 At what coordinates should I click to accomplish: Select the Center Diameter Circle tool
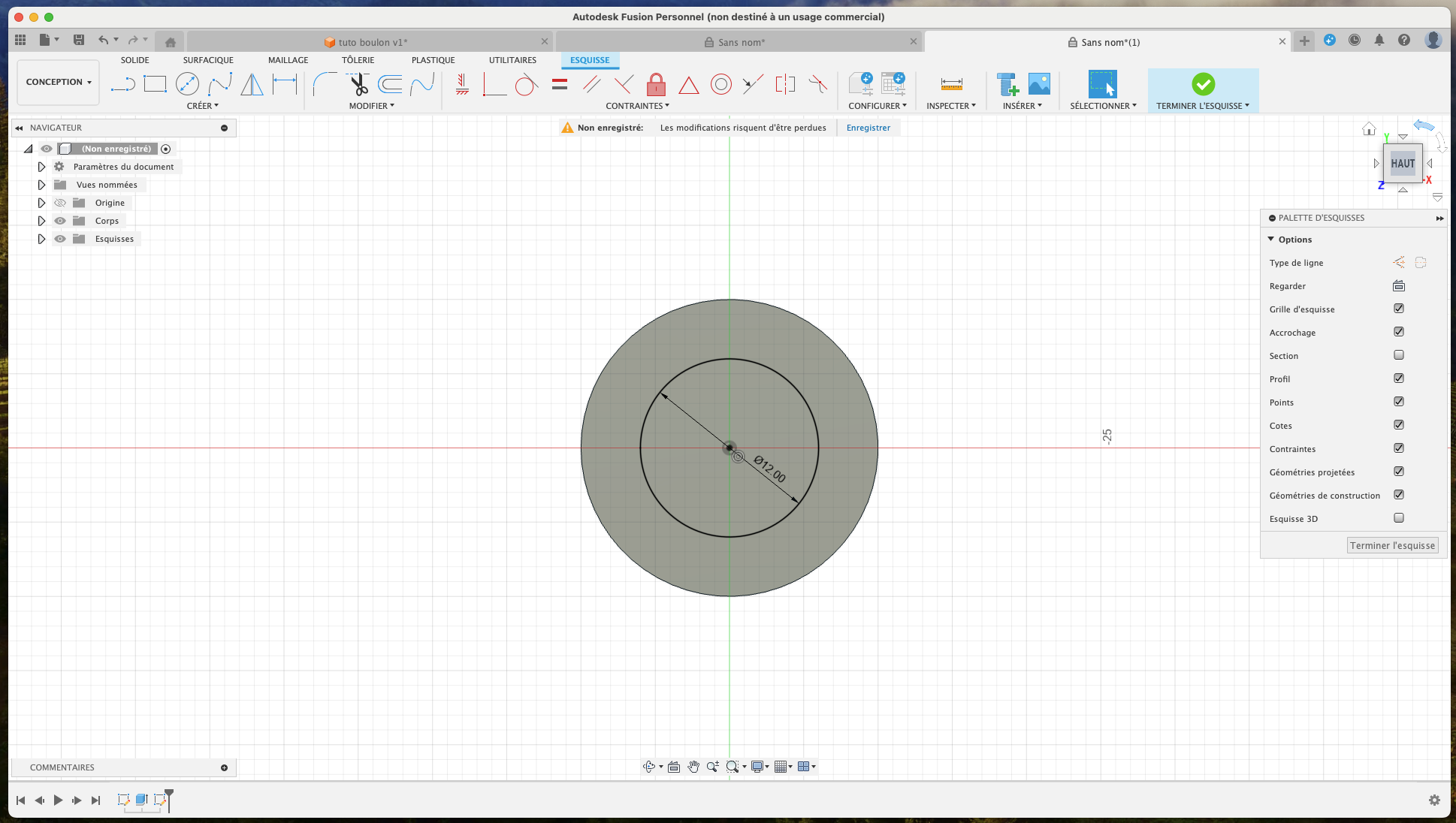(x=187, y=84)
